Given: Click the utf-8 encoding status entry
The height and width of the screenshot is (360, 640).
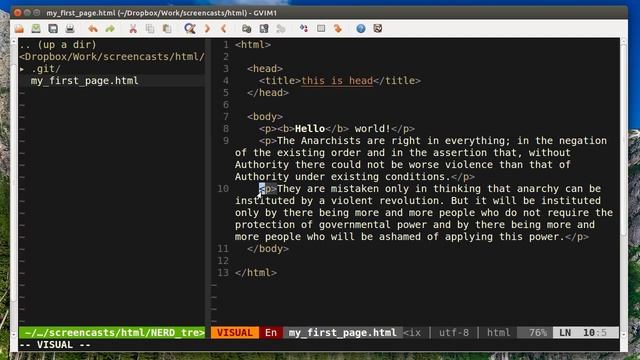Looking at the screenshot, I should click(454, 333).
